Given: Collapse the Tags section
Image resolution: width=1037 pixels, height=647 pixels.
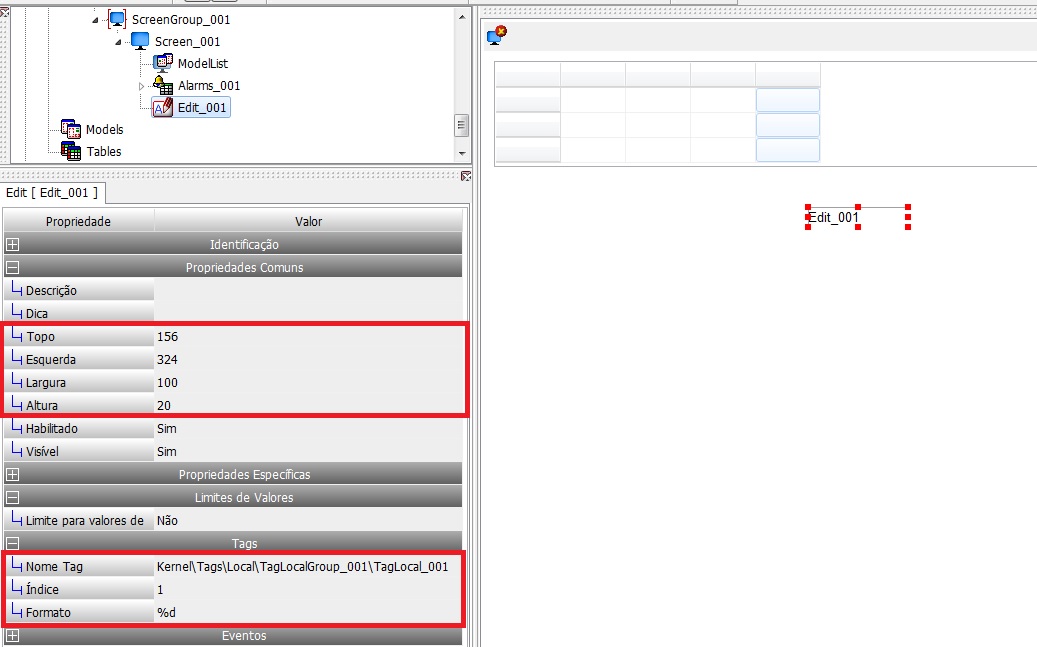Looking at the screenshot, I should point(13,543).
